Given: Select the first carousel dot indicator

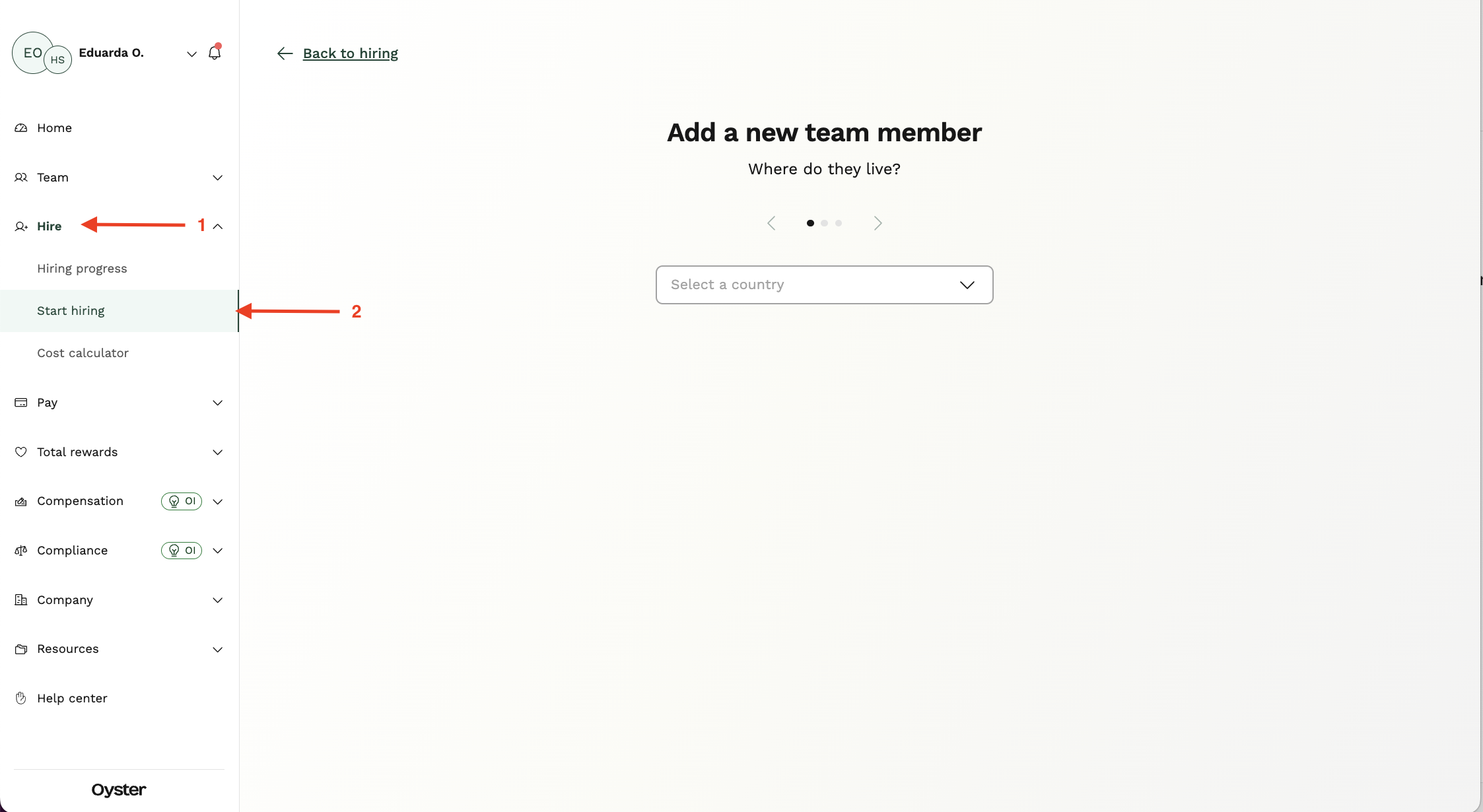Looking at the screenshot, I should 811,223.
